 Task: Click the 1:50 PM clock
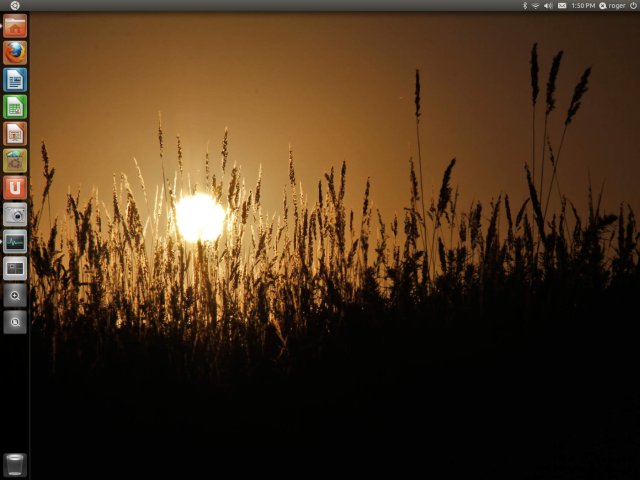583,6
